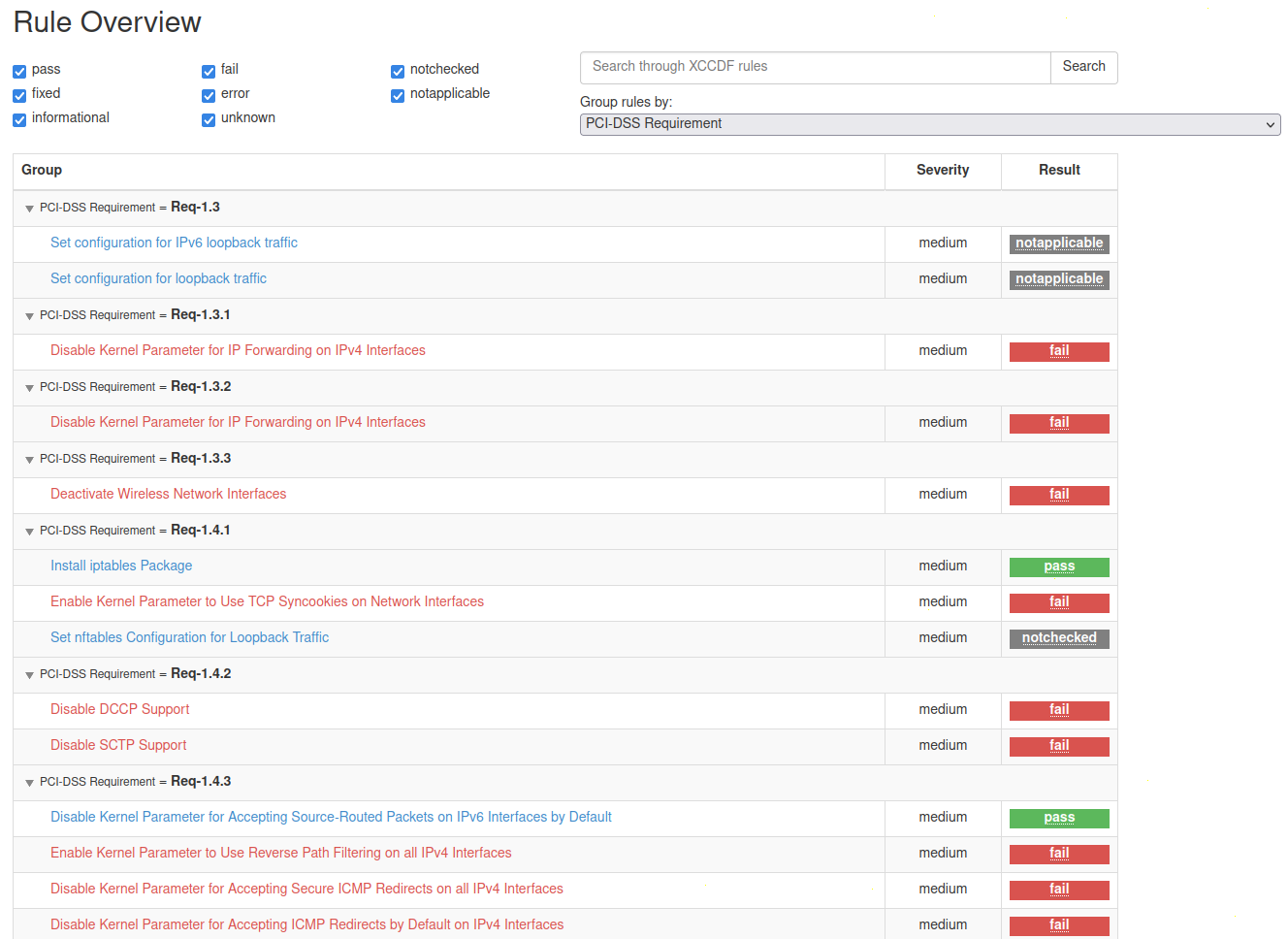Click the Search button
Screen dimensions: 1288x939
pos(1083,67)
